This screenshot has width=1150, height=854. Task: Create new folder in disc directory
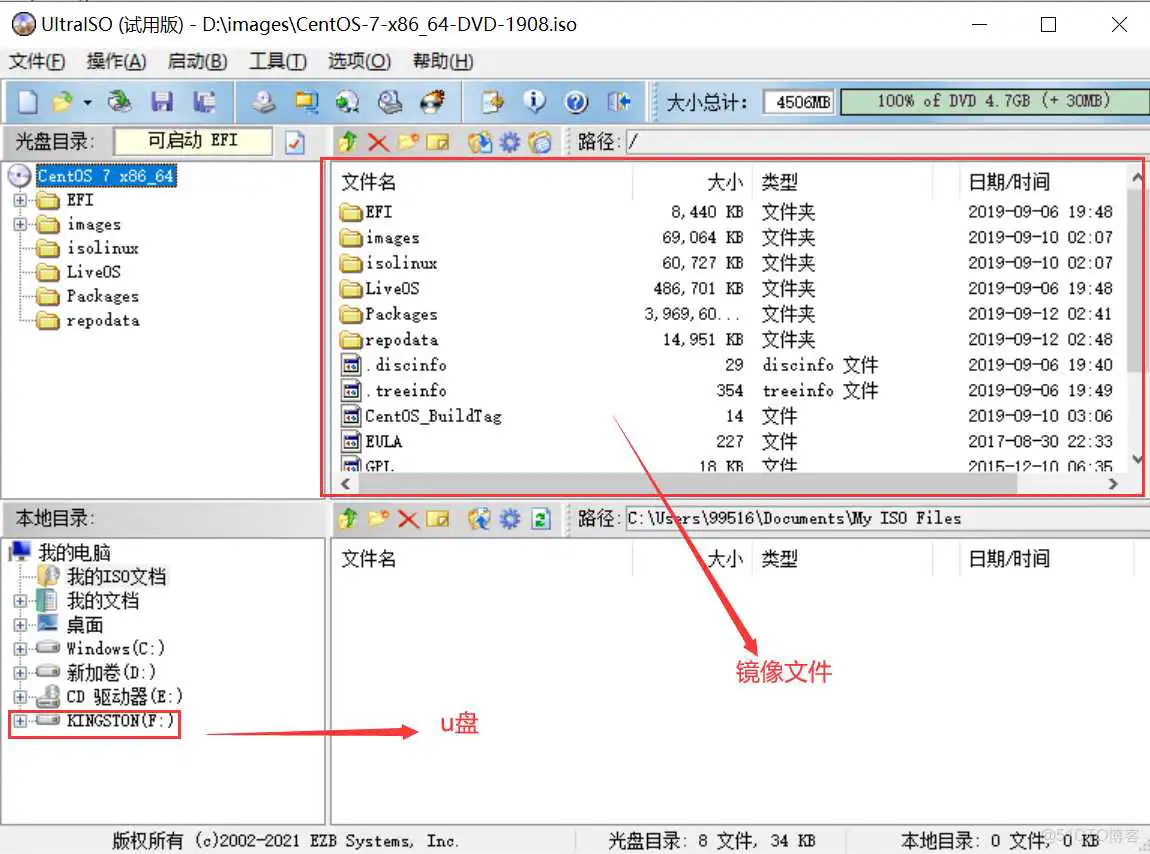[408, 142]
